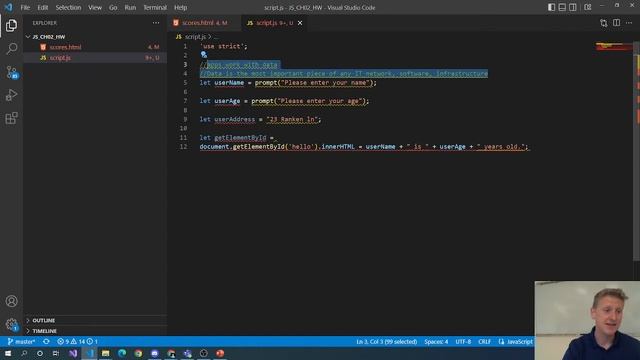The height and width of the screenshot is (360, 640).
Task: Toggle bottom panel layout button
Action: tap(562, 7)
